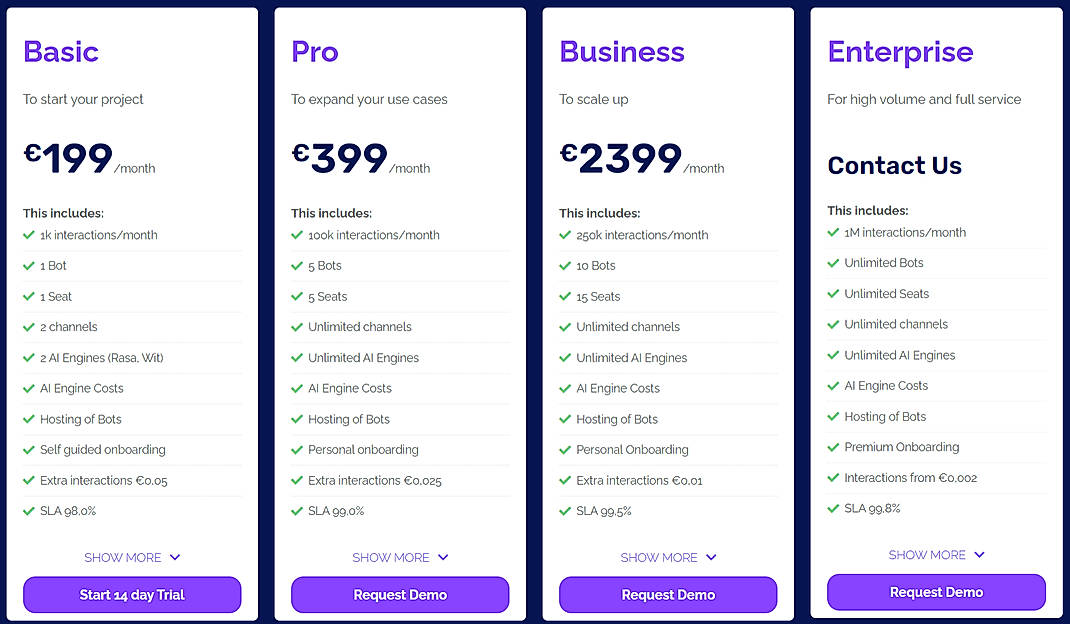1070x624 pixels.
Task: Request a Demo for the Pro plan
Action: (400, 594)
